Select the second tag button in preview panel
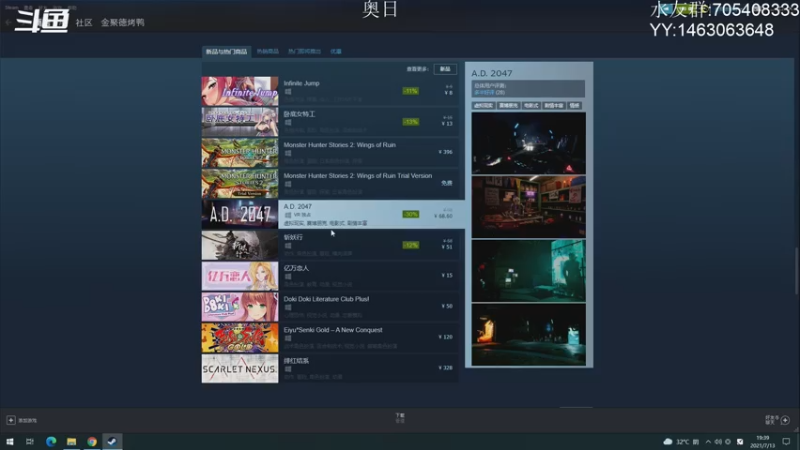Viewport: 800px width, 450px height. [x=509, y=106]
